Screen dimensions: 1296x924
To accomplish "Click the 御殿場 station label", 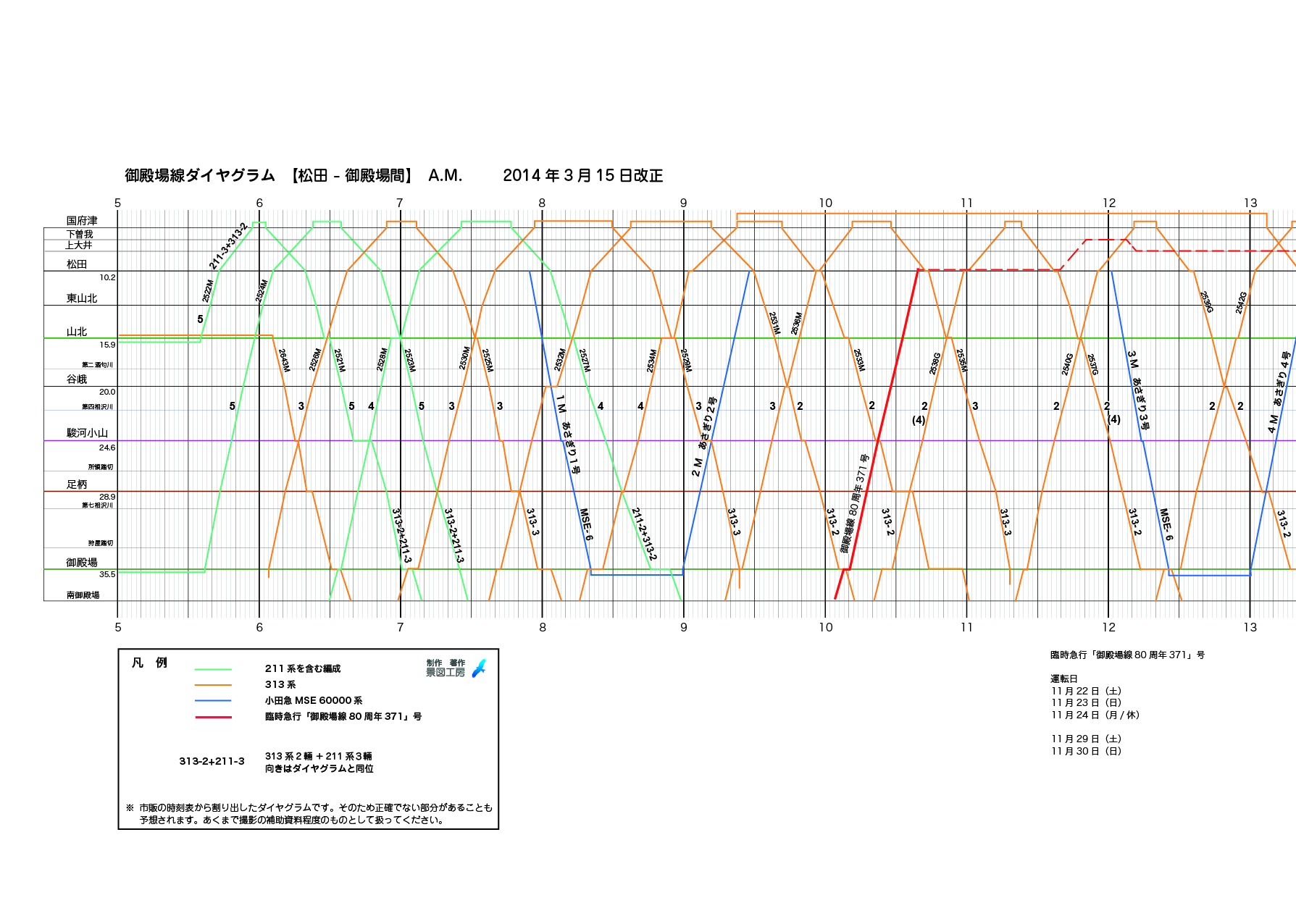I will (x=81, y=563).
